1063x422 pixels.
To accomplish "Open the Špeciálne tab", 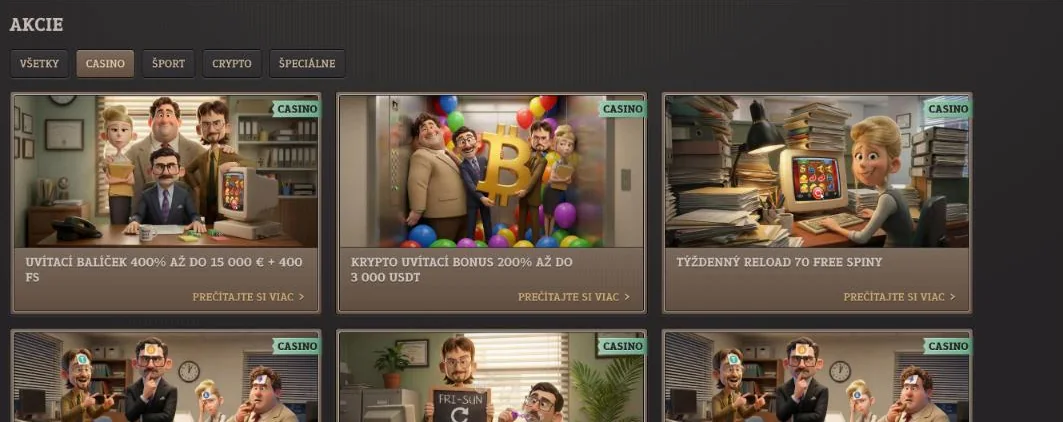I will tap(307, 64).
